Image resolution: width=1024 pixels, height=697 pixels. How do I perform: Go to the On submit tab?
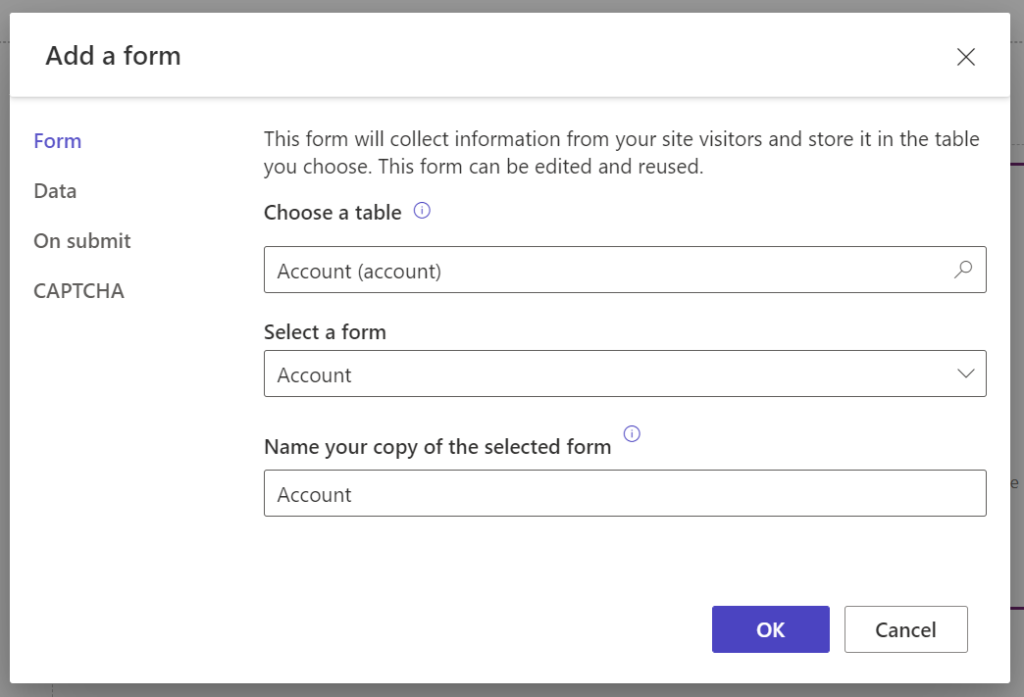coord(82,241)
